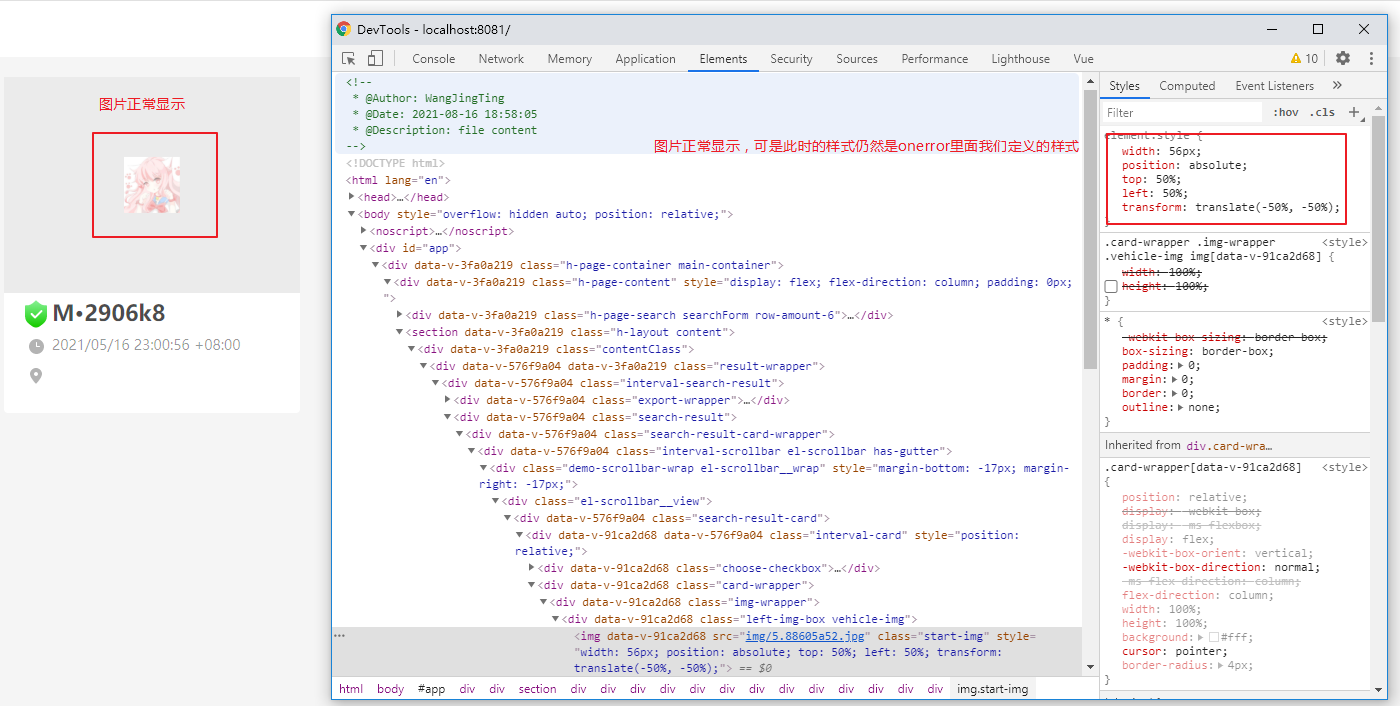Expand the head element node
1400x706 pixels.
click(351, 197)
